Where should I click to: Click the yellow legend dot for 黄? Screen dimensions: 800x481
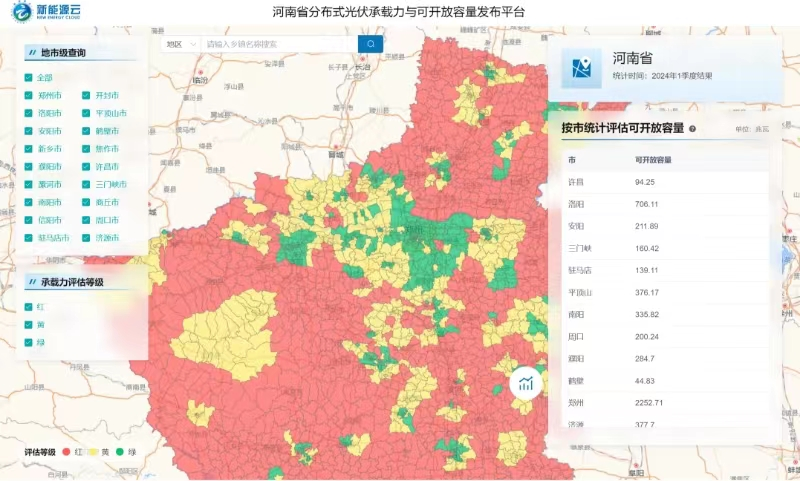(93, 452)
